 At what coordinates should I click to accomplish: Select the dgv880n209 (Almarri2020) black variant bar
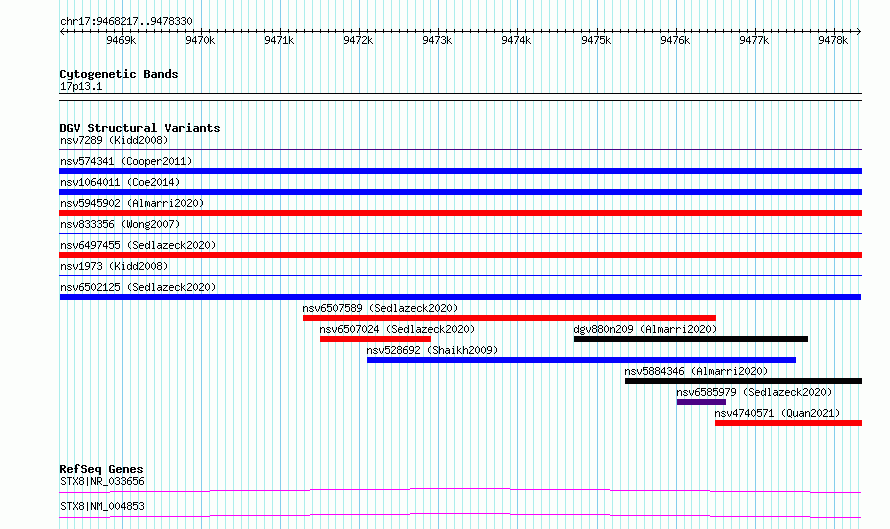(691, 339)
